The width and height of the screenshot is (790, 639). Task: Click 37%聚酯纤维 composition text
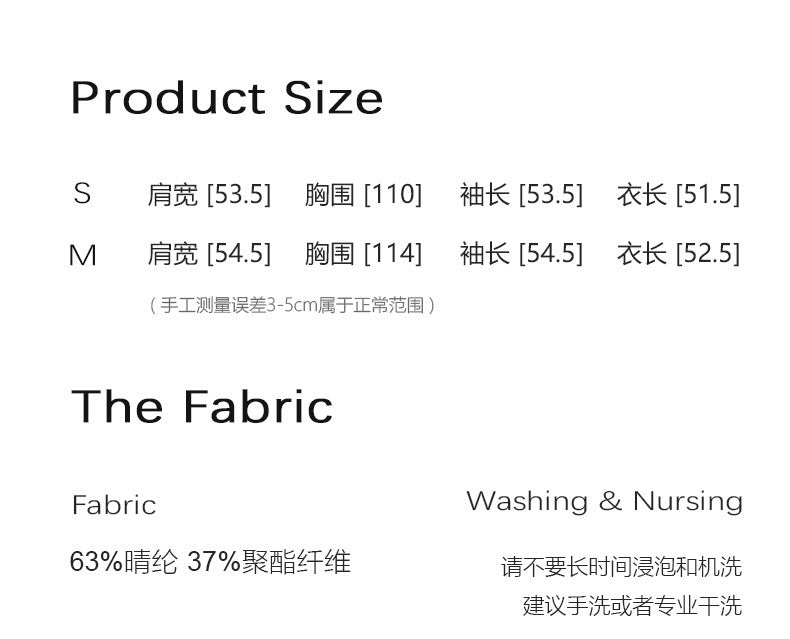[x=269, y=561]
